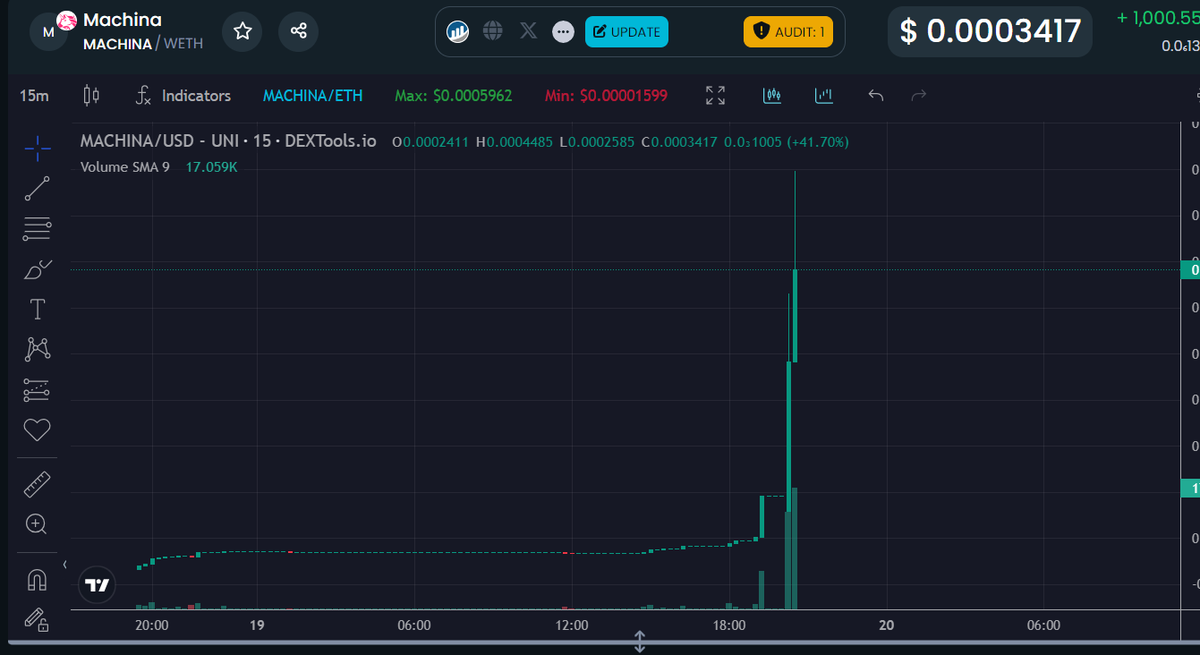Viewport: 1200px width, 655px height.
Task: Open the 15m timeframe selector
Action: click(x=34, y=96)
